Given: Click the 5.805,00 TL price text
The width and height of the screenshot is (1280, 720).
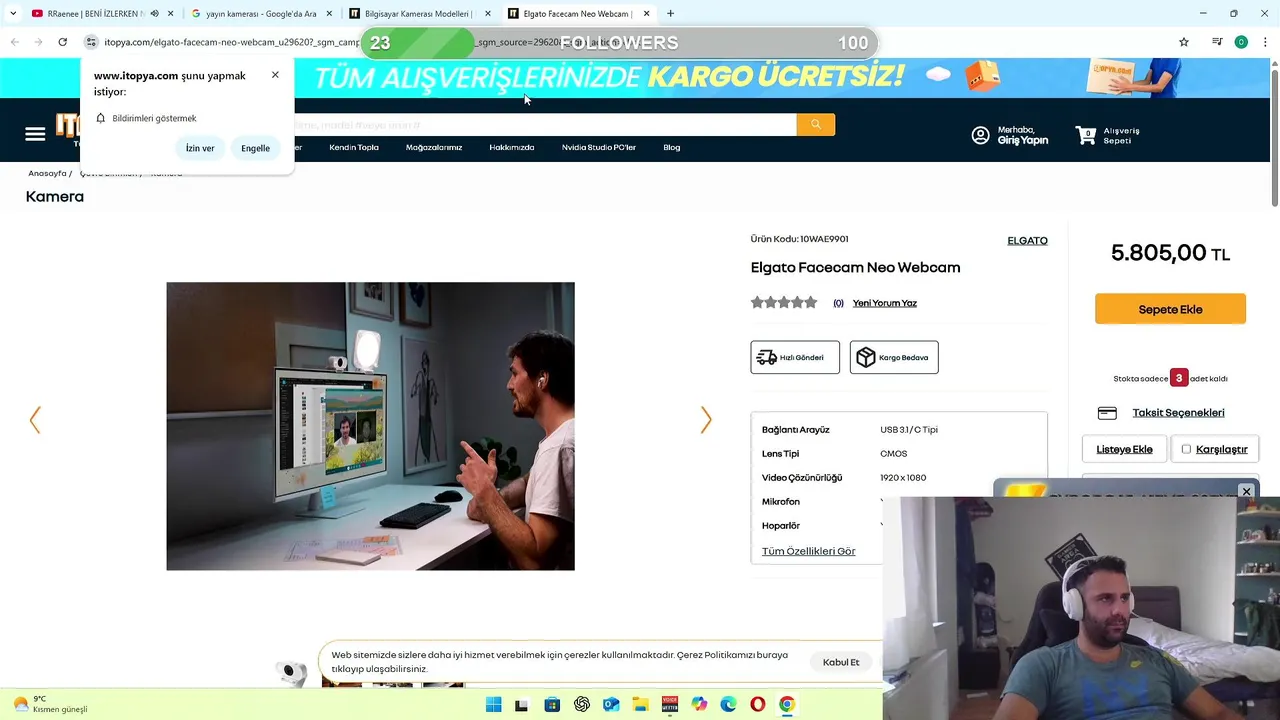Looking at the screenshot, I should coord(1170,253).
